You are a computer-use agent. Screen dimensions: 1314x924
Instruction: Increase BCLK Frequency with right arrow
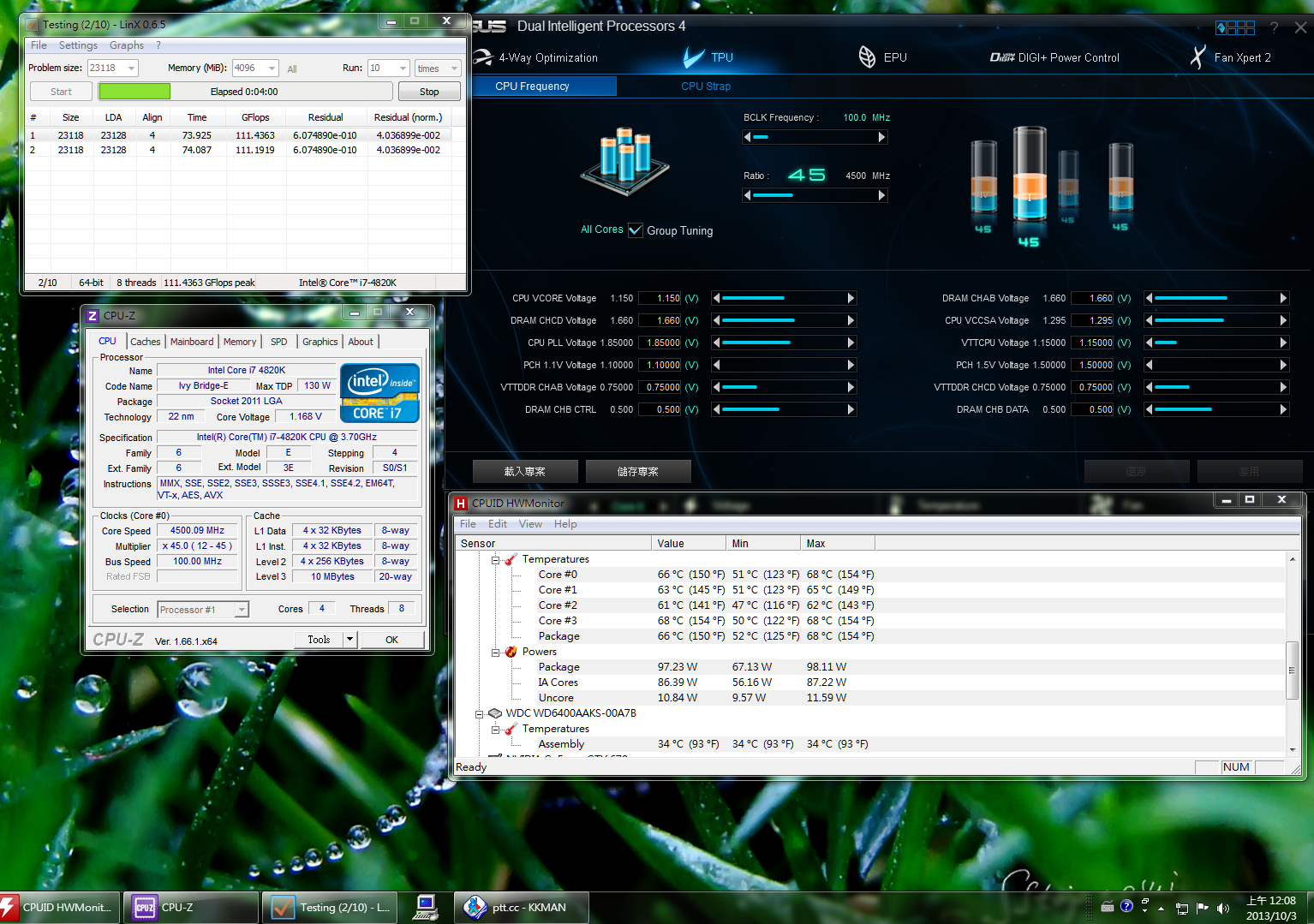(882, 137)
